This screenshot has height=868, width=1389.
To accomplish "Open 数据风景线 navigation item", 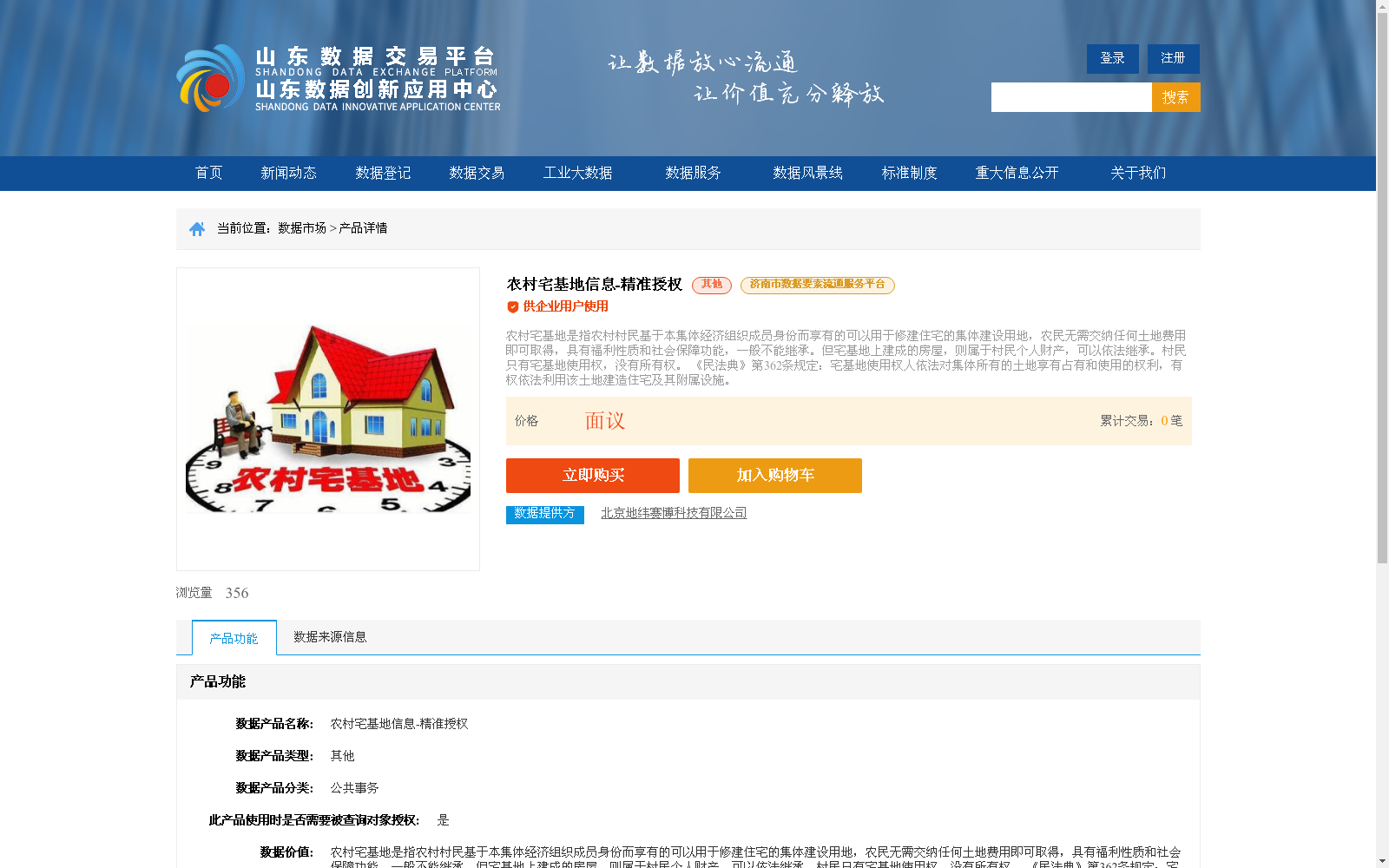I will point(807,173).
